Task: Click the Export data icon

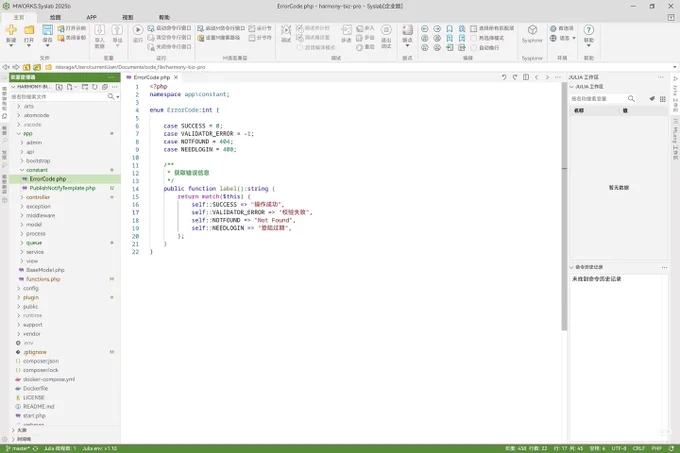Action: [117, 30]
